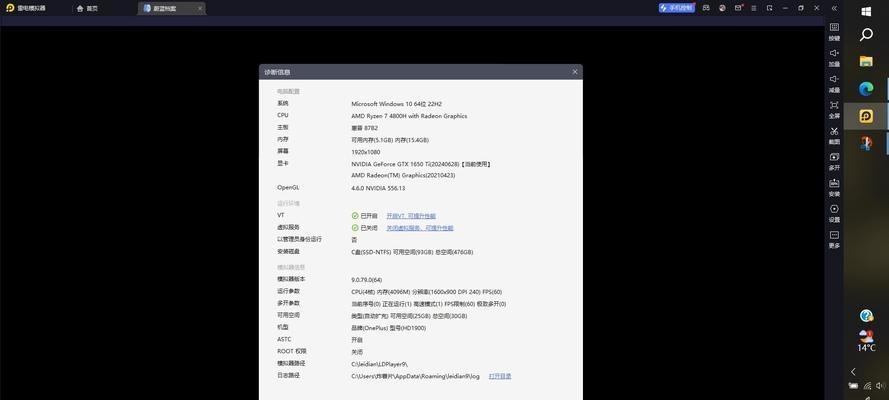Viewport: 889px width, 400px height.
Task: Click the CPU(4核) 内存(4096M) parameters row
Action: (x=426, y=292)
